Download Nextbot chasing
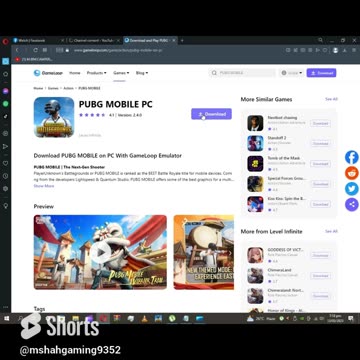 (320, 123)
